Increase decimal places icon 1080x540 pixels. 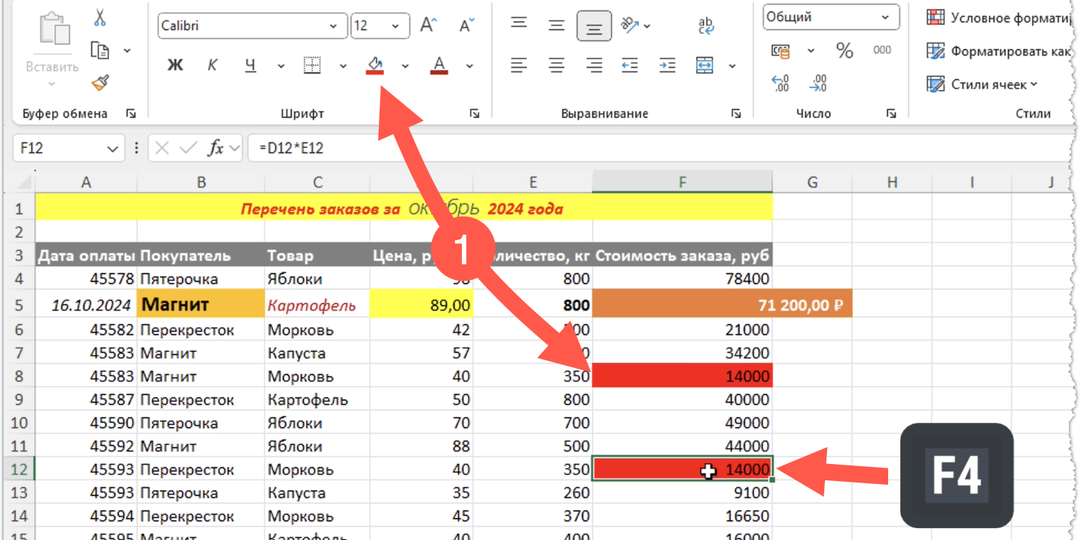pyautogui.click(x=781, y=83)
